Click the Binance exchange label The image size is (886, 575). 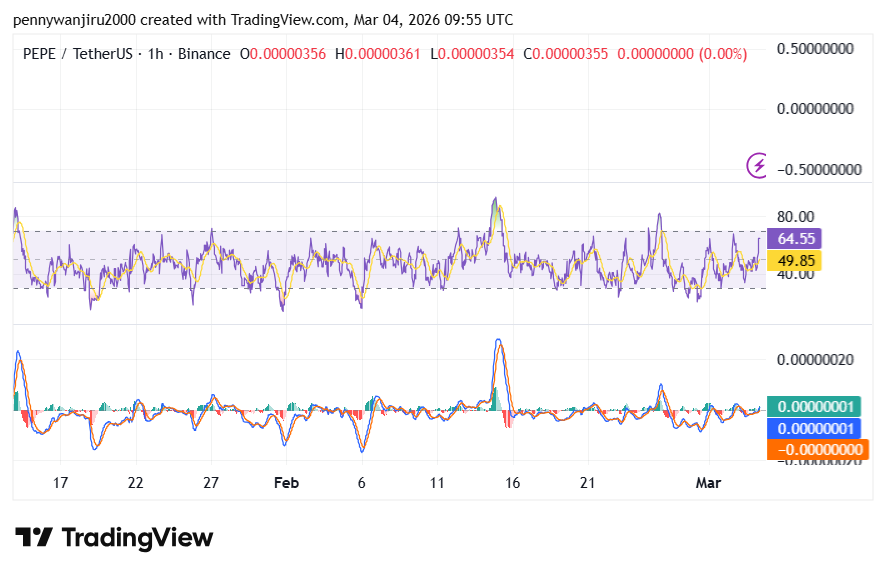pos(203,54)
